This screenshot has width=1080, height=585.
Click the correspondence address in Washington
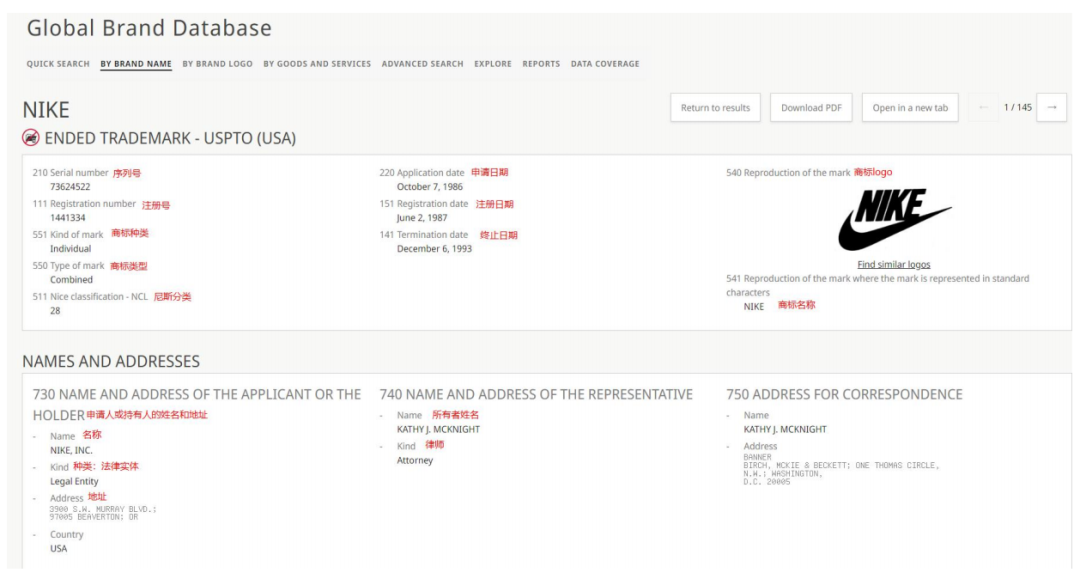pyautogui.click(x=840, y=469)
